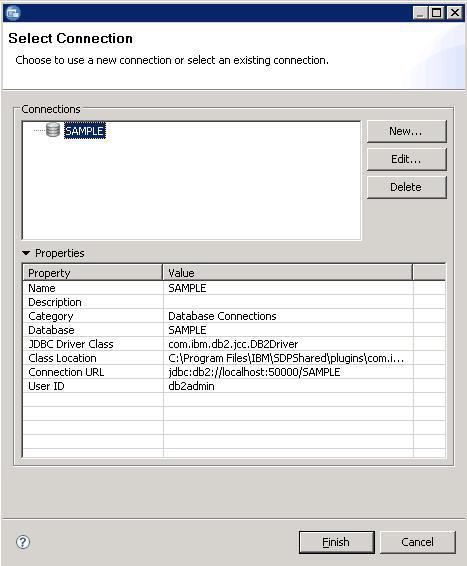
Task: Click the Properties section label
Action: [60, 253]
